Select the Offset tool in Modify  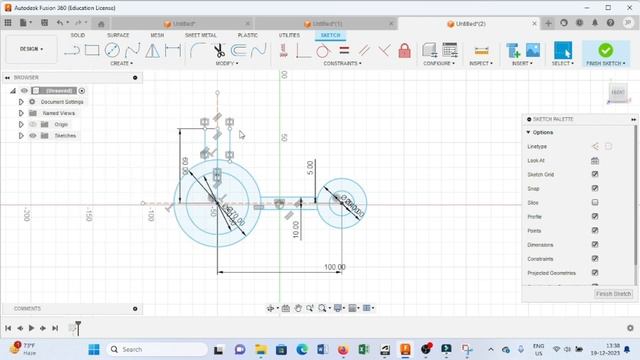pyautogui.click(x=239, y=51)
